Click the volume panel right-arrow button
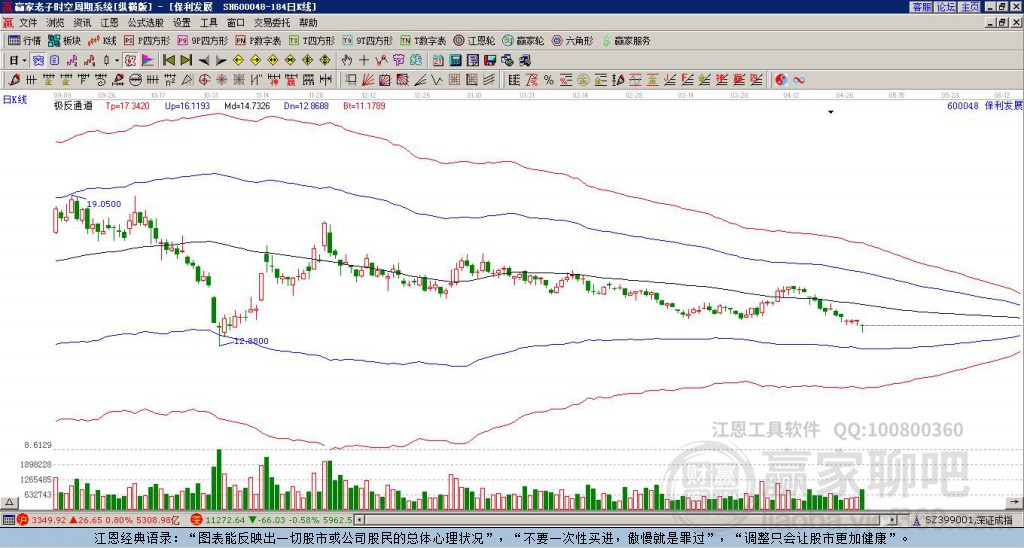 point(1015,503)
